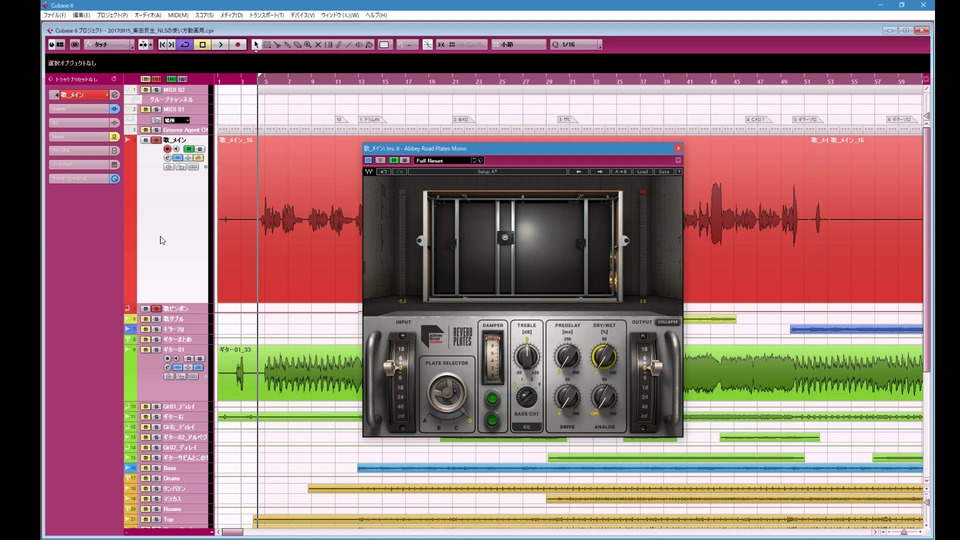This screenshot has width=960, height=540.
Task: Open the grid type dropdown
Action: tap(518, 45)
